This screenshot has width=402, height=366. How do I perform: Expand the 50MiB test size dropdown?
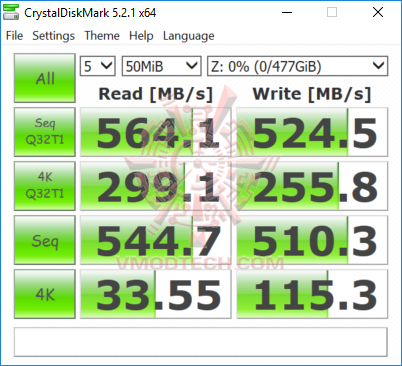161,66
